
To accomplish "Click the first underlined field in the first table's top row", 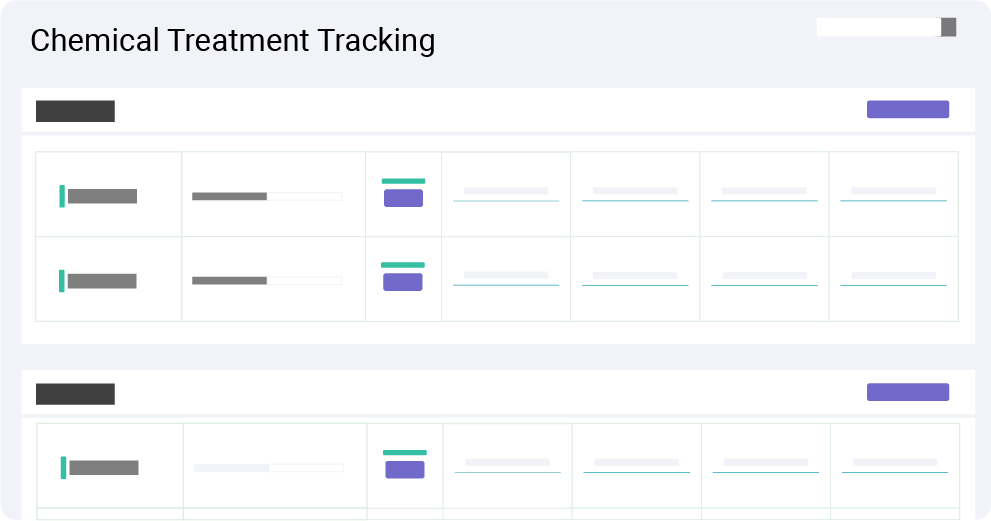I will (x=506, y=194).
